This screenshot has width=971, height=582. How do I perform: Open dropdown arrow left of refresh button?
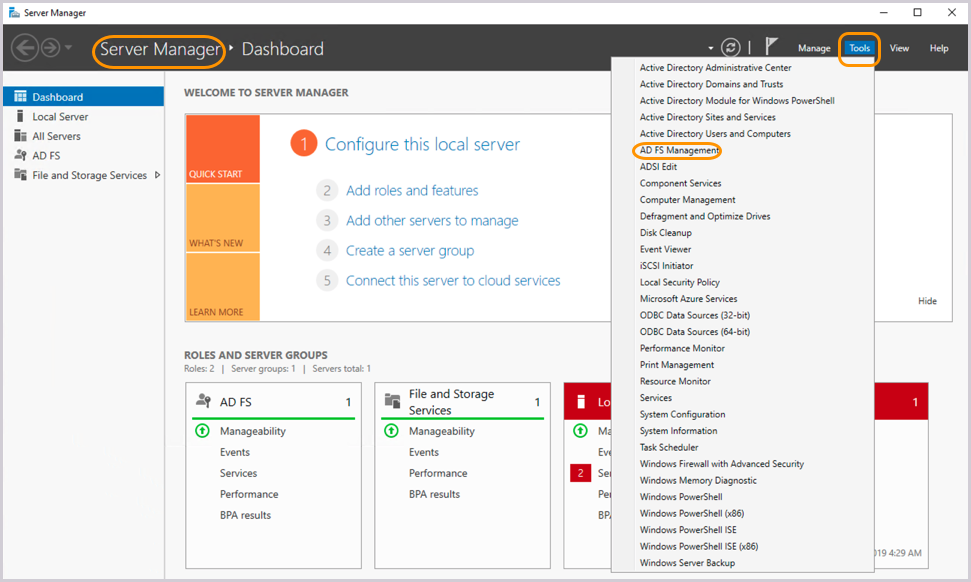coord(710,48)
